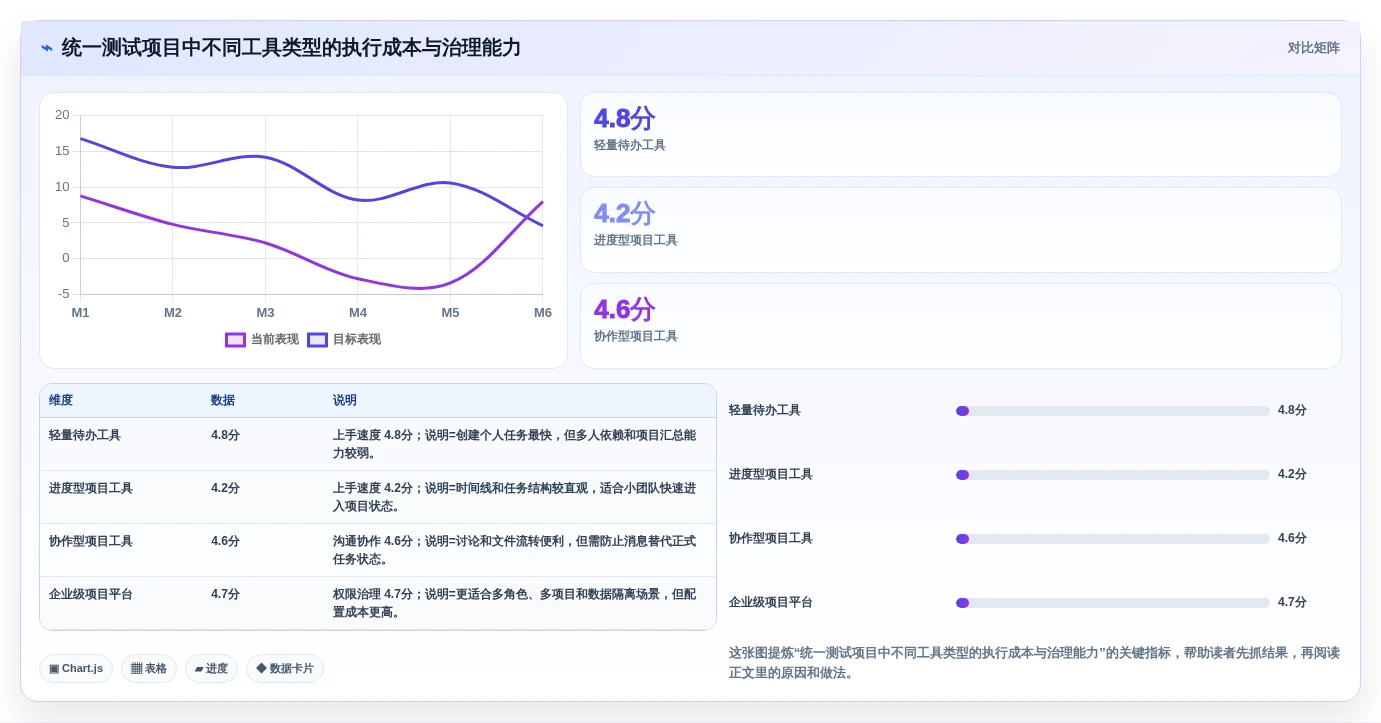Click the 轻量待办工具 progress bar
The image size is (1381, 723).
pyautogui.click(x=1113, y=411)
